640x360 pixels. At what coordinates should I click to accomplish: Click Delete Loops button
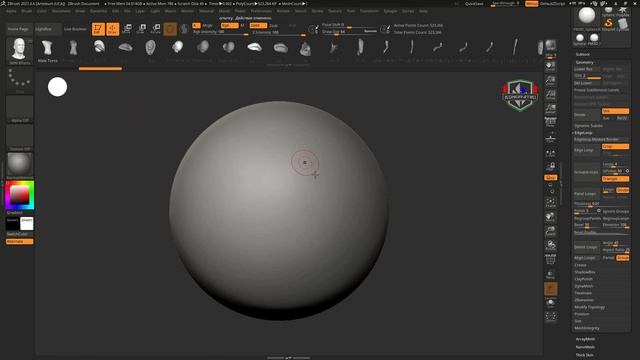587,247
